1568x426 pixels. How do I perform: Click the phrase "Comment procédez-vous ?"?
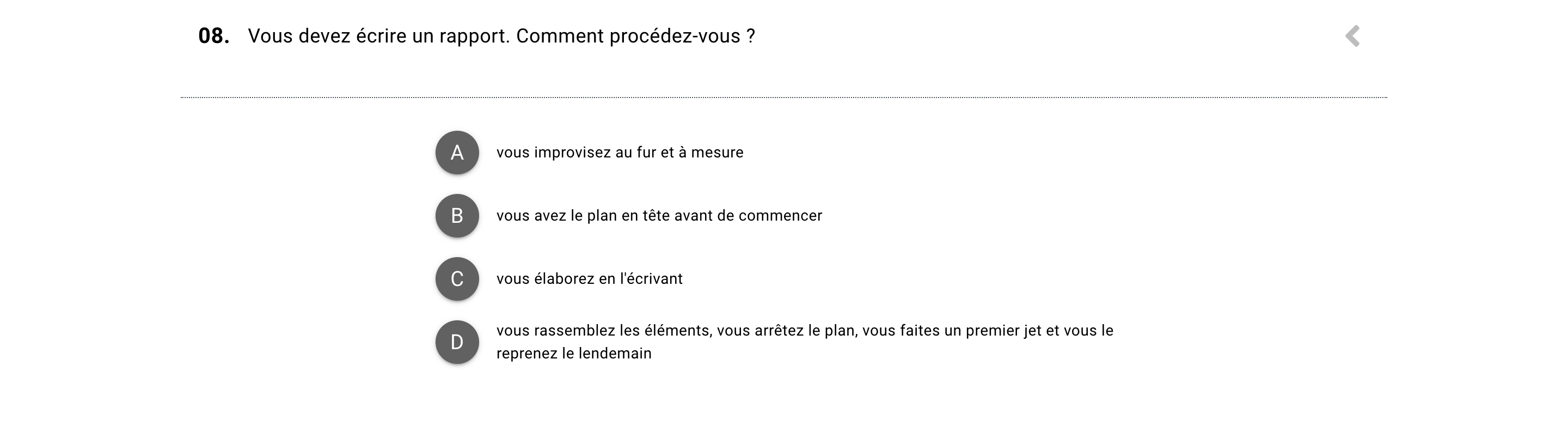[635, 36]
